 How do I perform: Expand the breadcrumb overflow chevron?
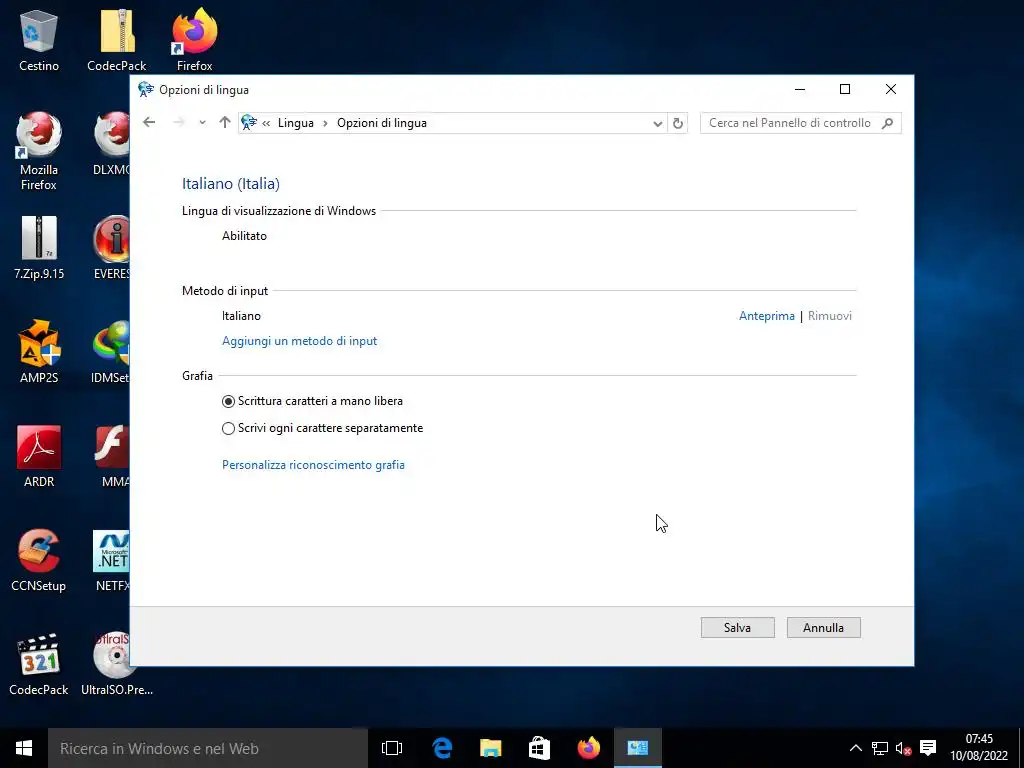pyautogui.click(x=266, y=123)
